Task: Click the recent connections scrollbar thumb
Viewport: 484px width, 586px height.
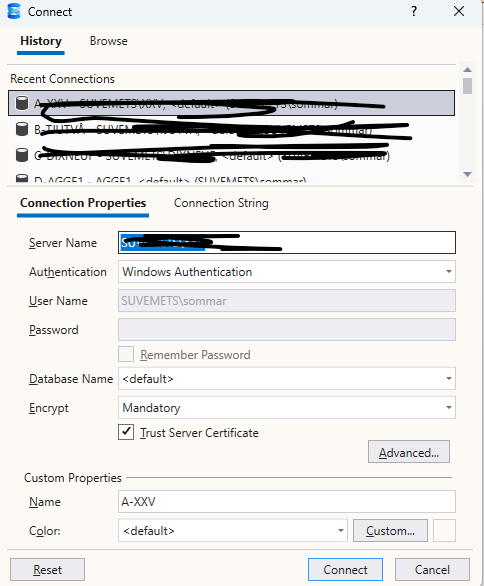Action: click(467, 86)
